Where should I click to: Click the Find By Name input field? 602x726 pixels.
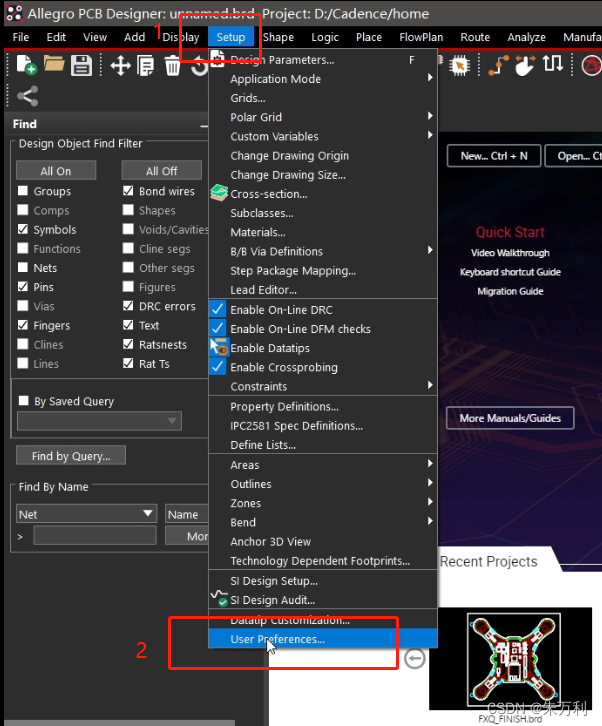click(95, 536)
